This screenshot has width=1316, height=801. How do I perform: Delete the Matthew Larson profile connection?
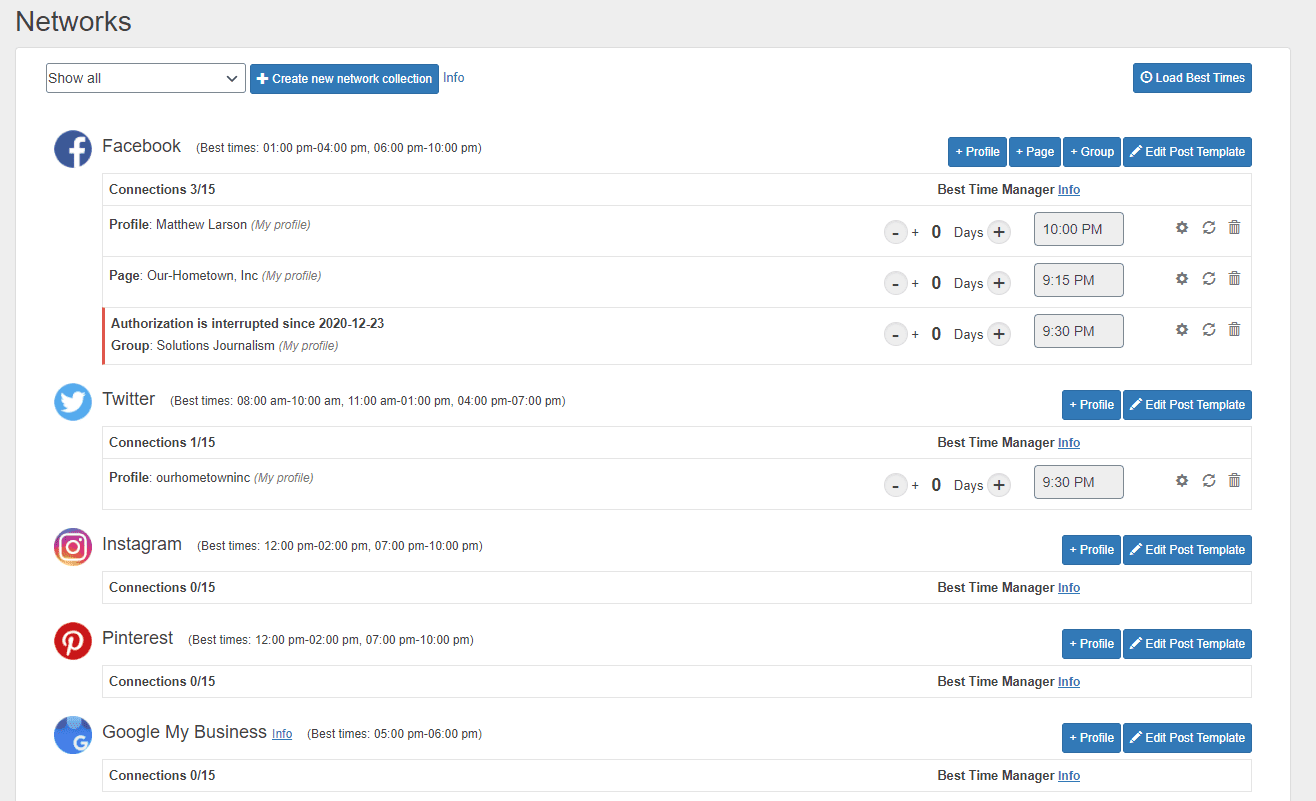click(x=1234, y=227)
